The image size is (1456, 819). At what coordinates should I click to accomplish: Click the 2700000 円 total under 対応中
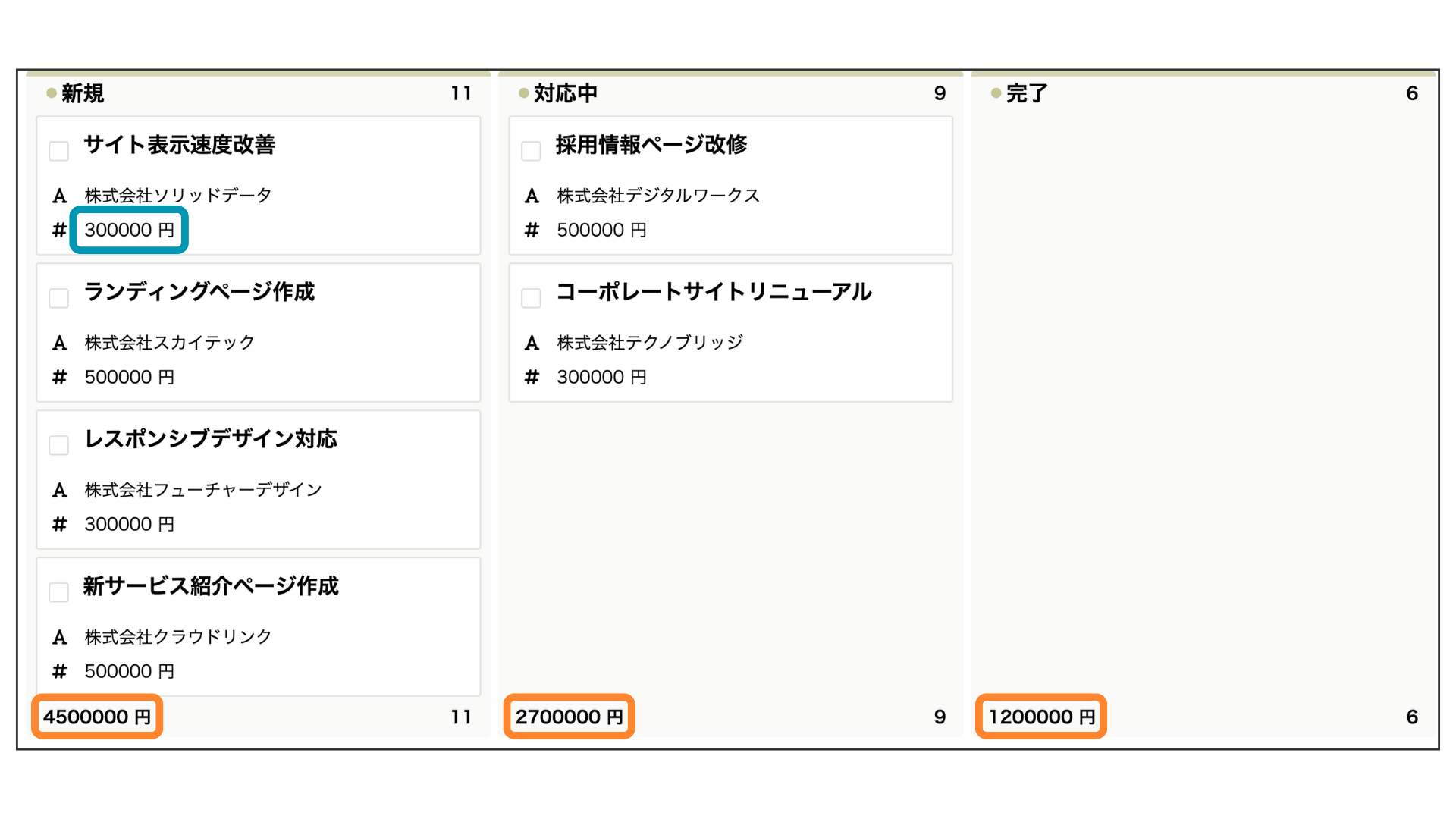coord(569,717)
